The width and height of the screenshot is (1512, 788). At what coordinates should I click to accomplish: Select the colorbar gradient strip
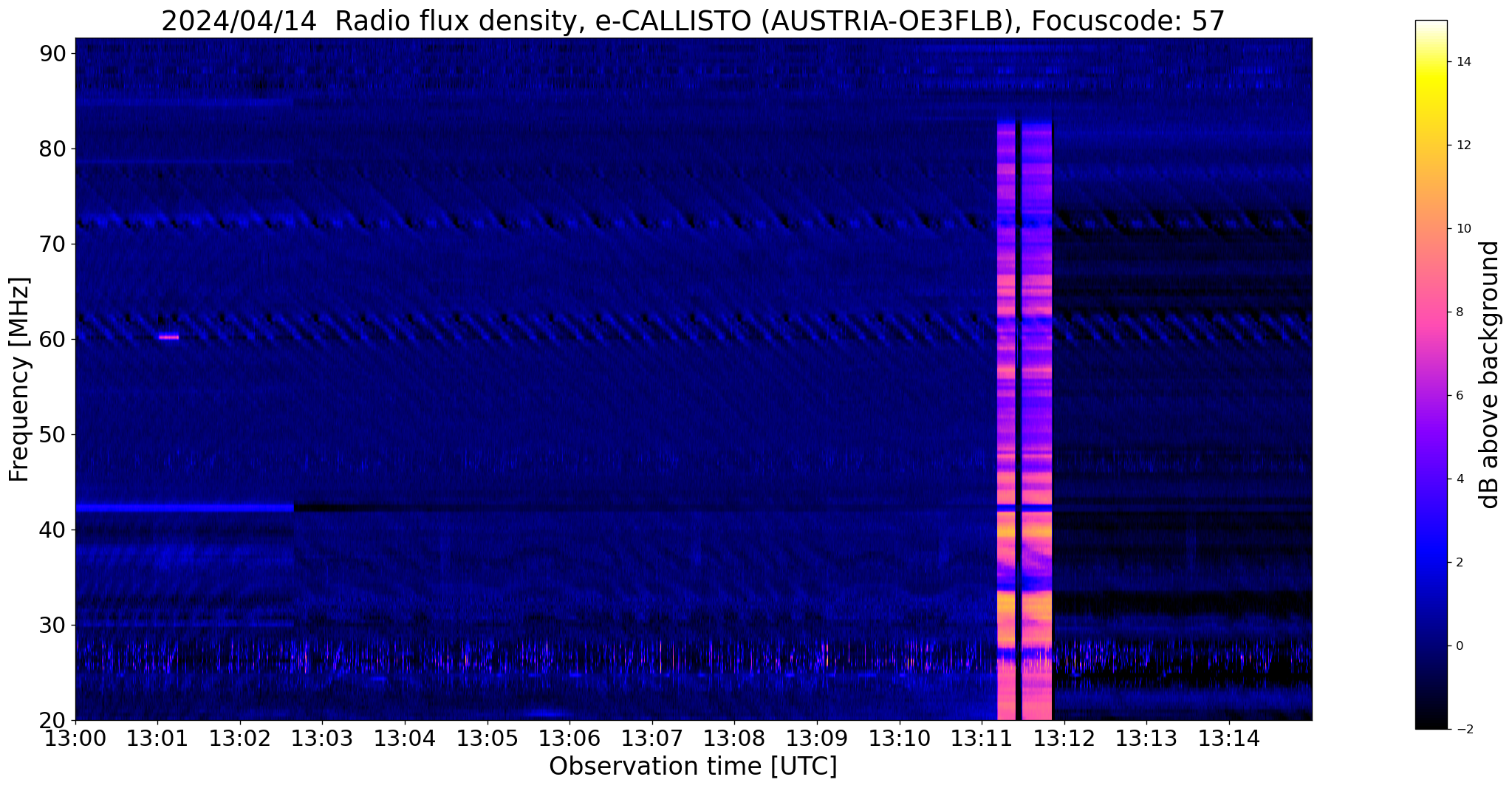pos(1431,374)
